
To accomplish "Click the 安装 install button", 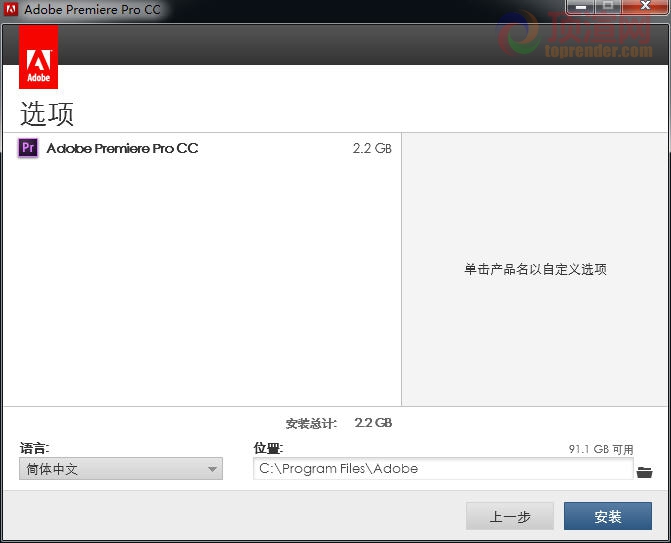I will 608,516.
